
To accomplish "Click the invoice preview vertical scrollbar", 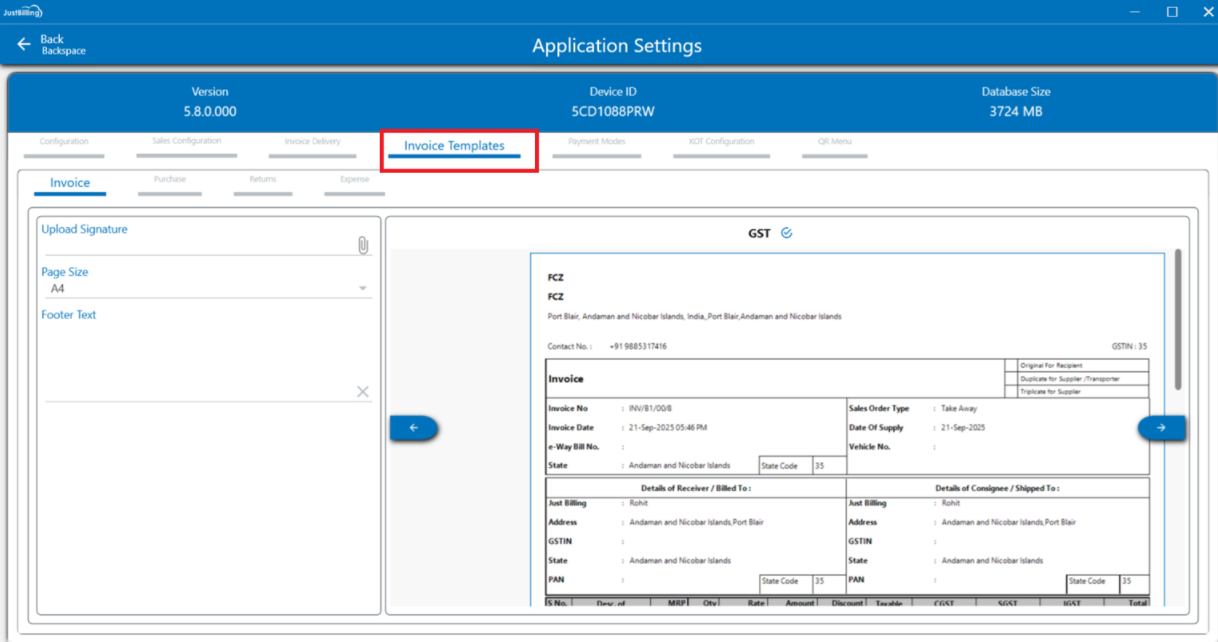I will point(1178,320).
